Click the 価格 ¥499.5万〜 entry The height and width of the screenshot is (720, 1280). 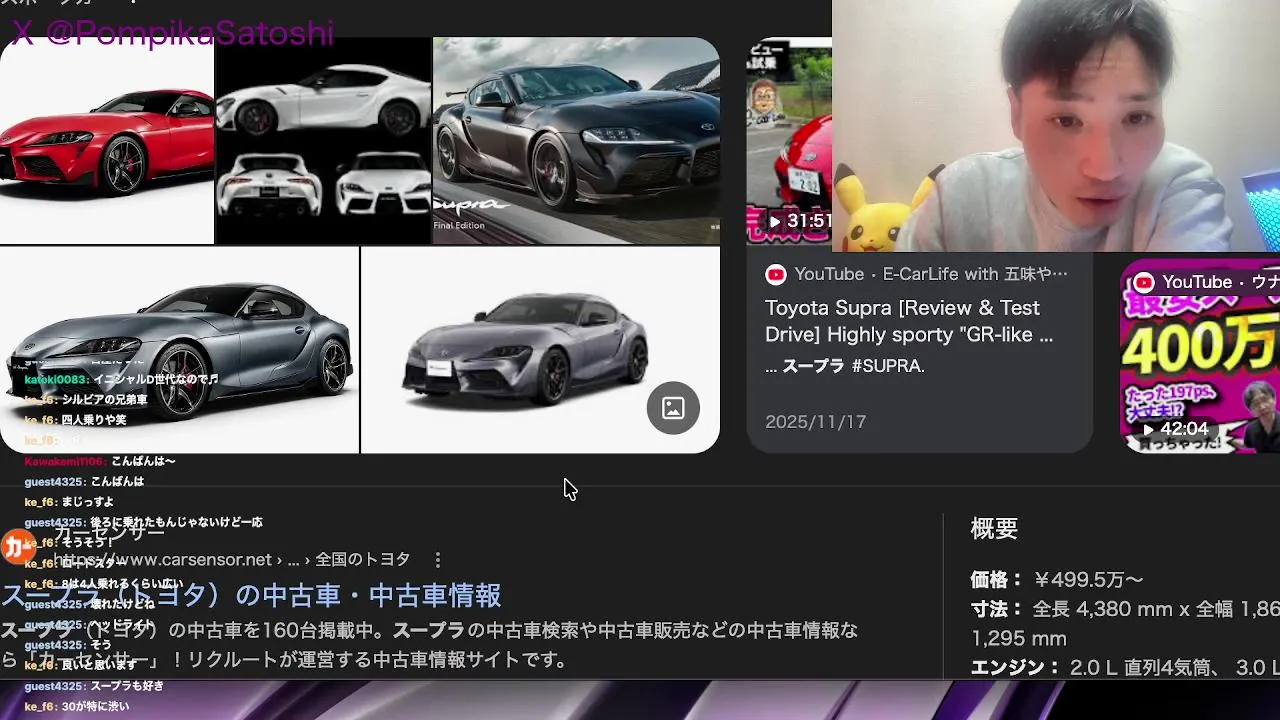[x=1057, y=579]
